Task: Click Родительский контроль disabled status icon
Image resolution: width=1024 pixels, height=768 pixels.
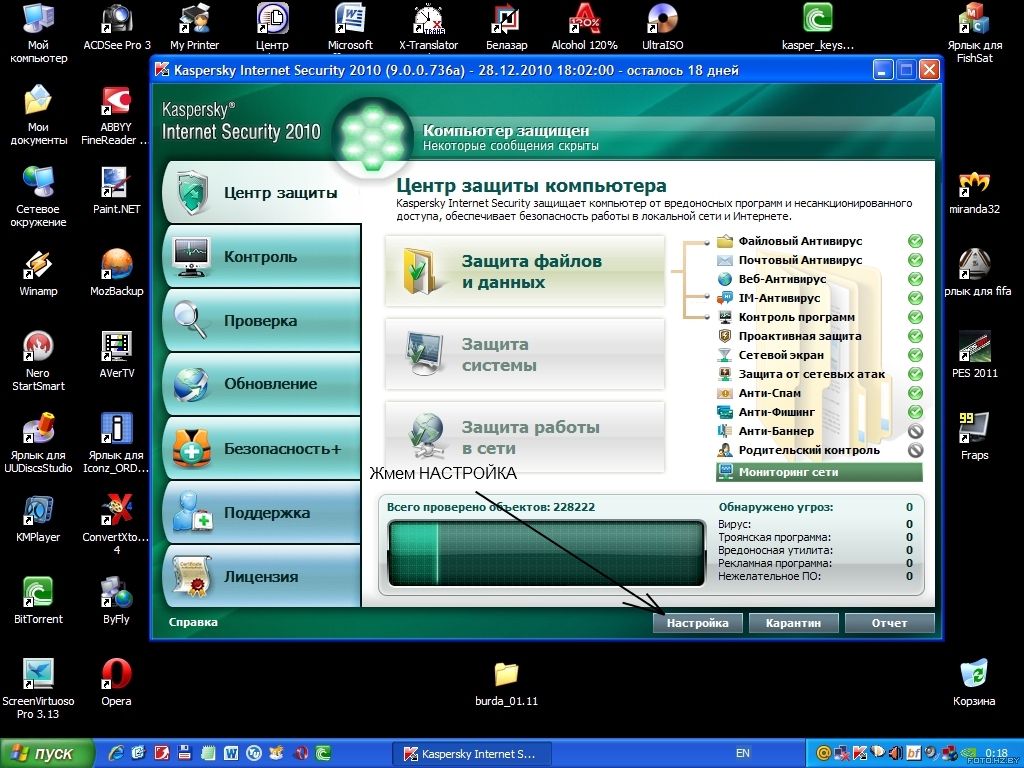Action: [916, 450]
